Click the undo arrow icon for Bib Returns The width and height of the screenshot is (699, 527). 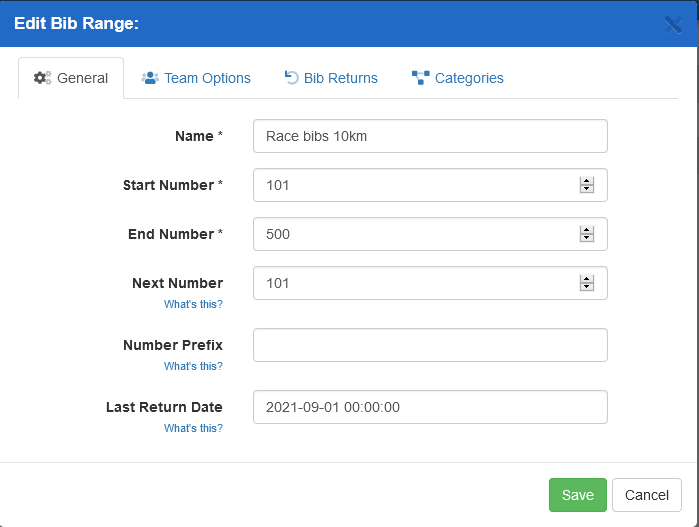(x=291, y=78)
